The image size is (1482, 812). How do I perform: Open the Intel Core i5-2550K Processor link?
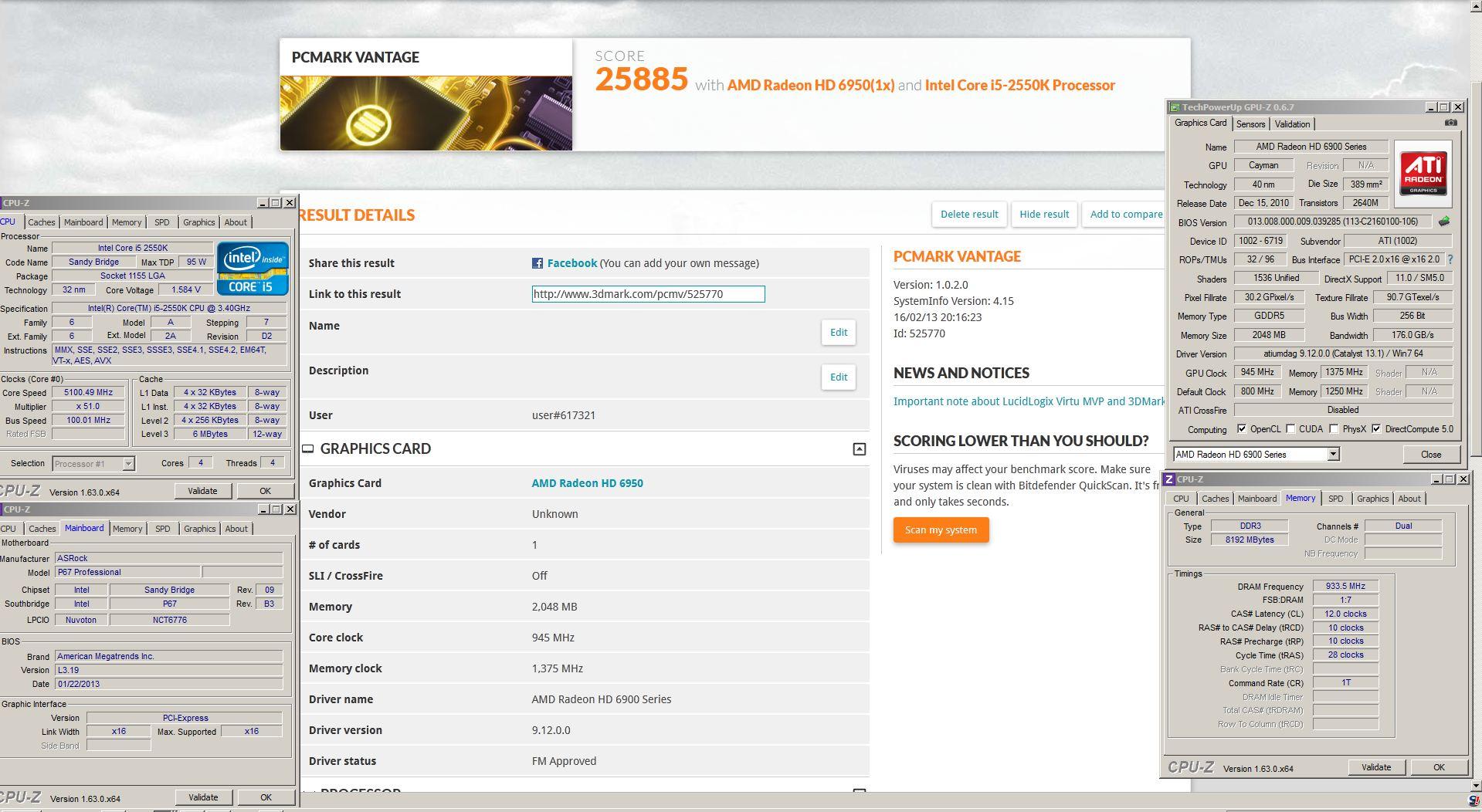pyautogui.click(x=1020, y=86)
